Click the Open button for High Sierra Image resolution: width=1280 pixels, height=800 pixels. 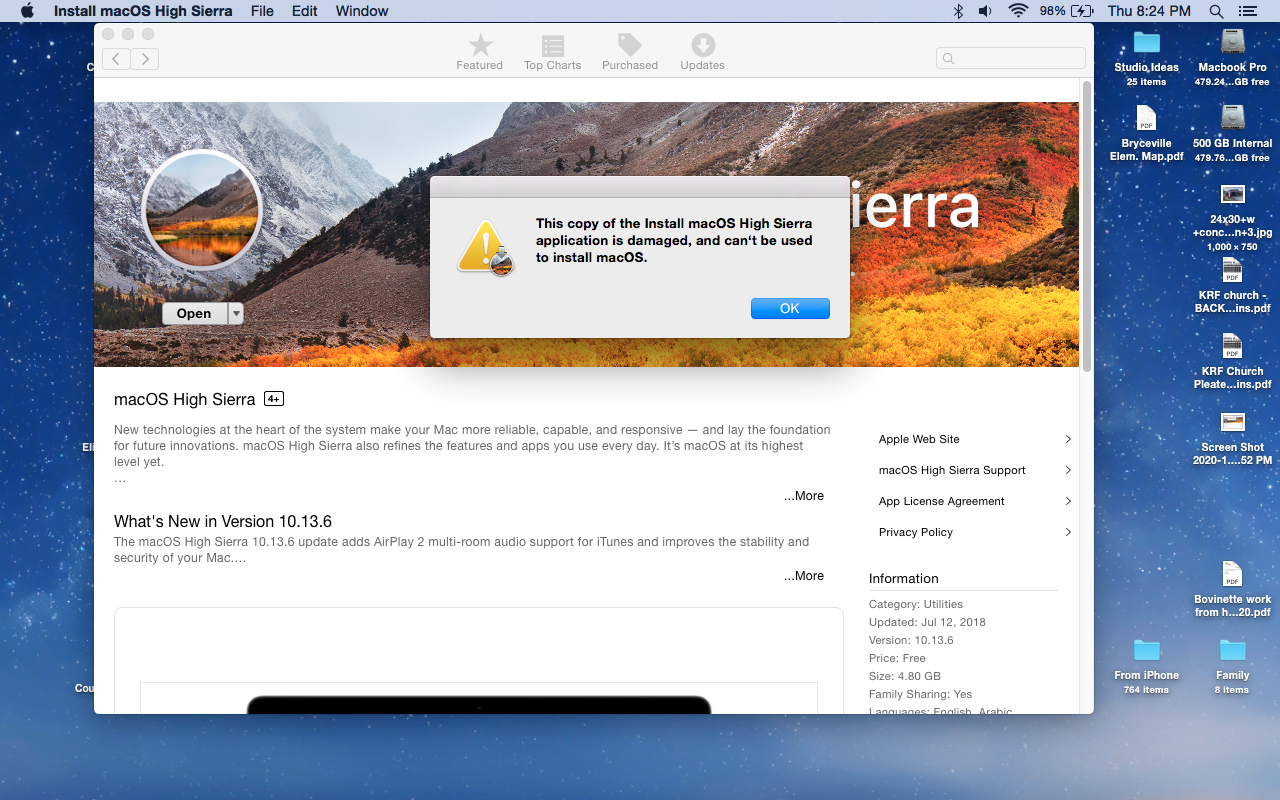194,314
